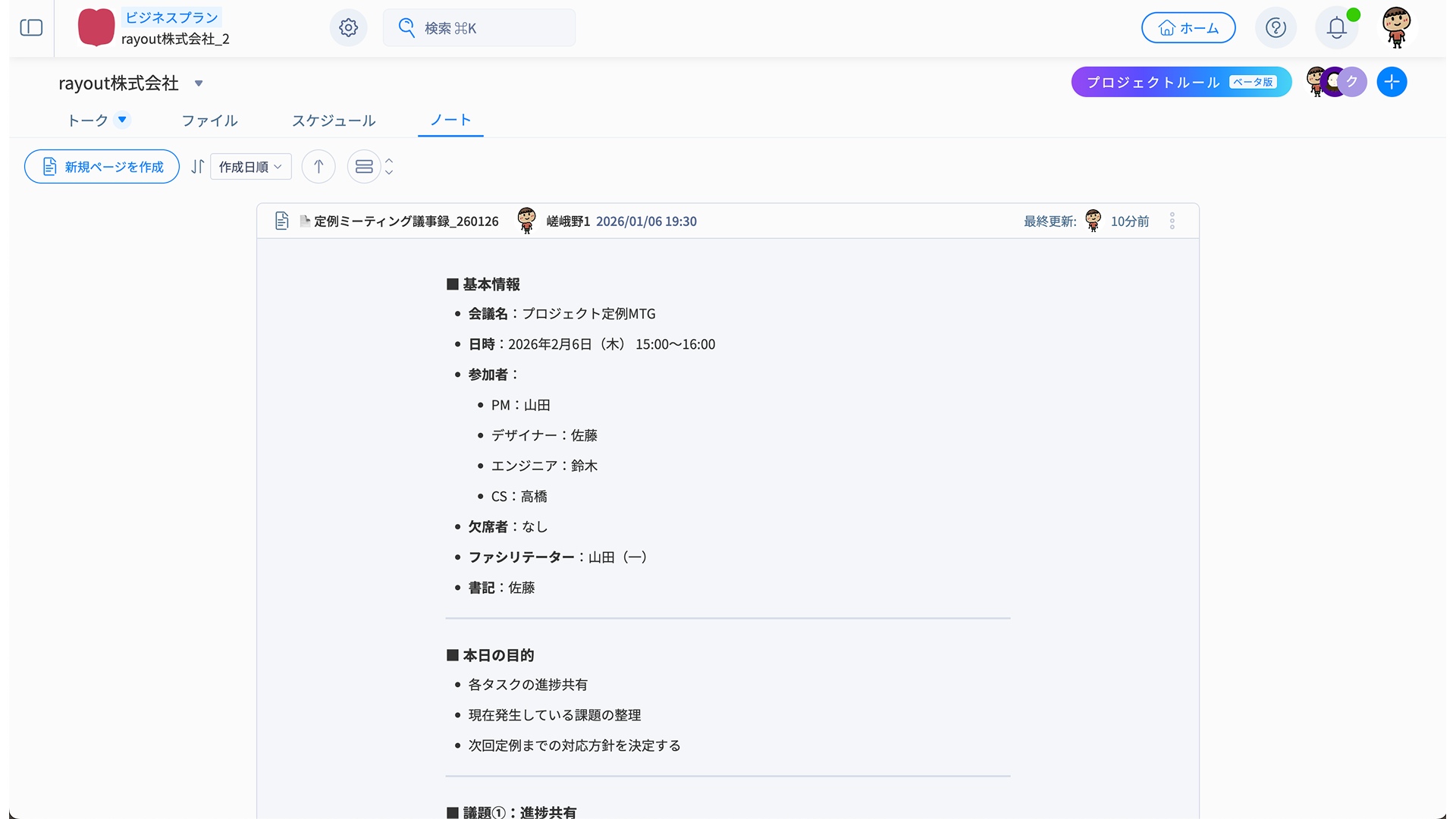The image size is (1456, 819).
Task: Click the ascending sort arrow icon
Action: pyautogui.click(x=318, y=167)
